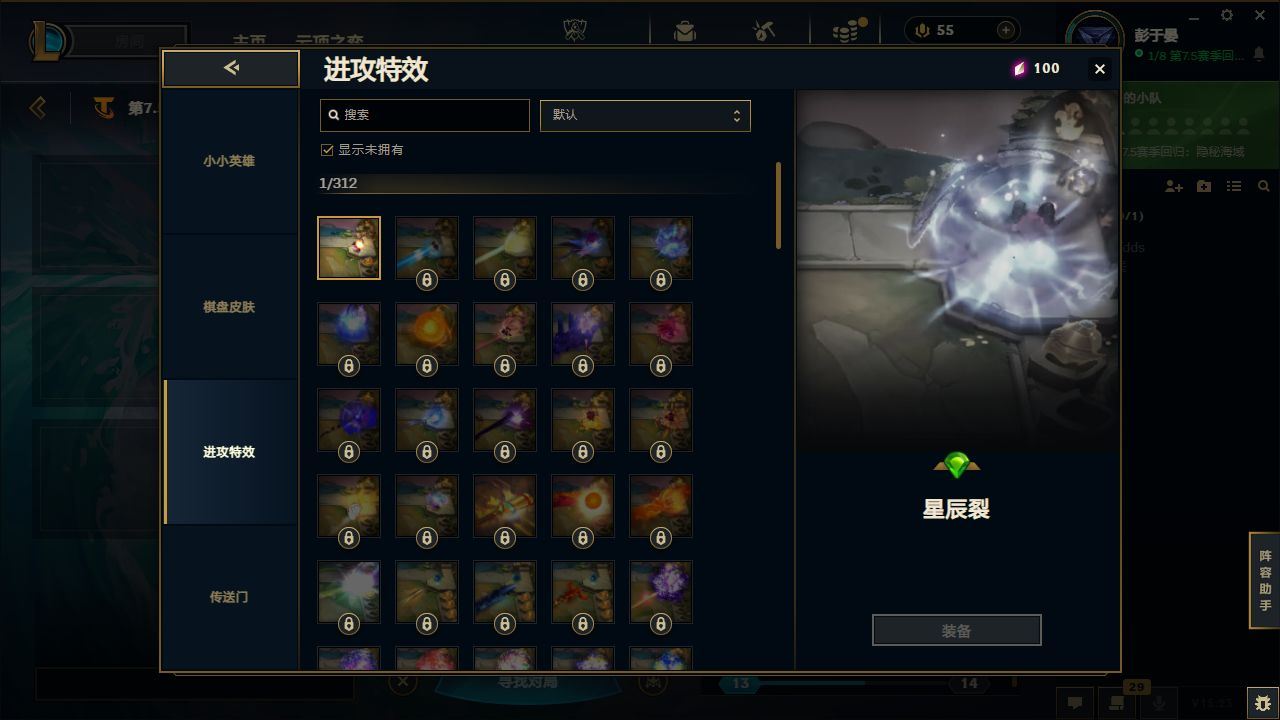Click the back arrow icon in dialog header

click(231, 68)
